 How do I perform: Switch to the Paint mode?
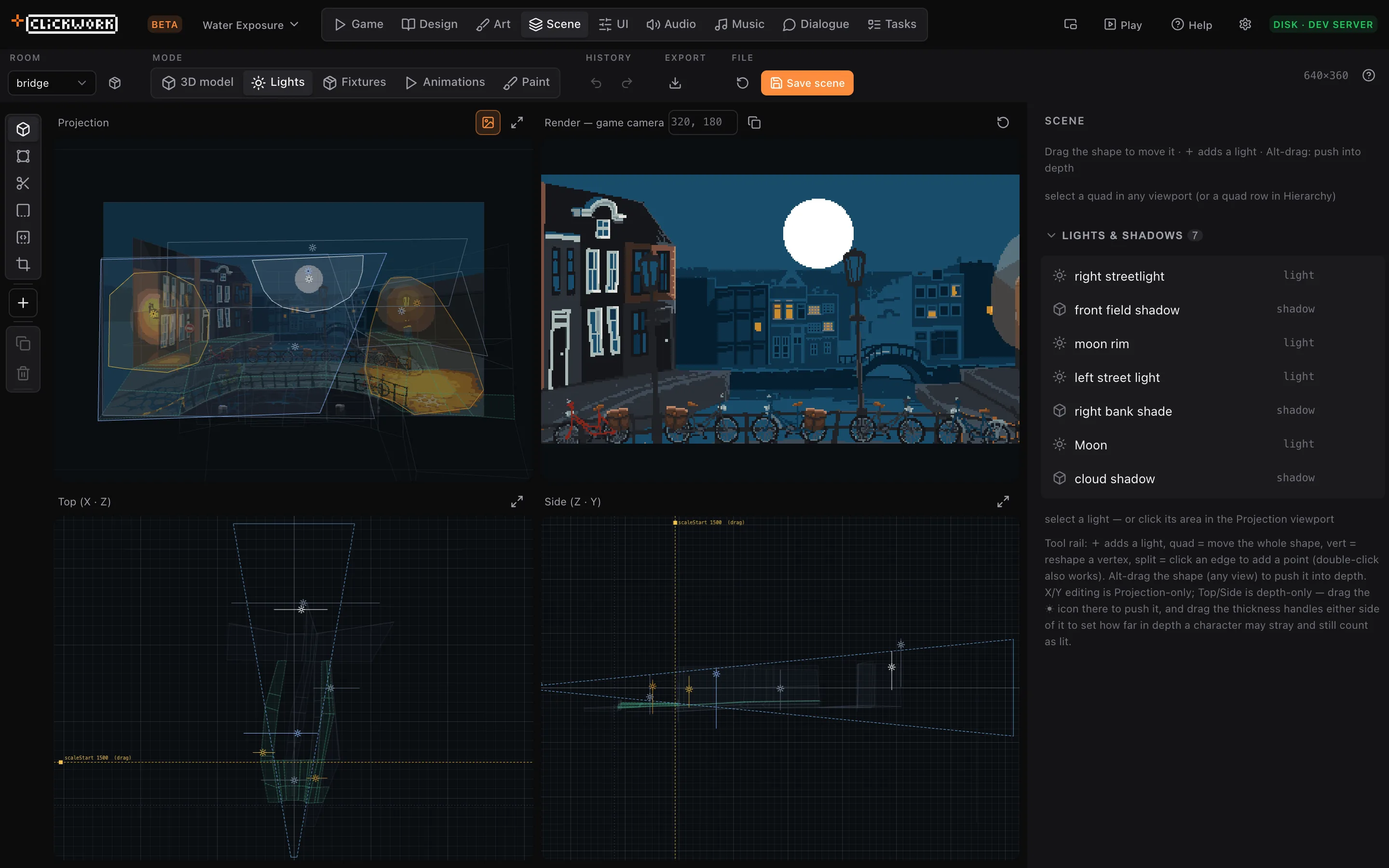526,82
